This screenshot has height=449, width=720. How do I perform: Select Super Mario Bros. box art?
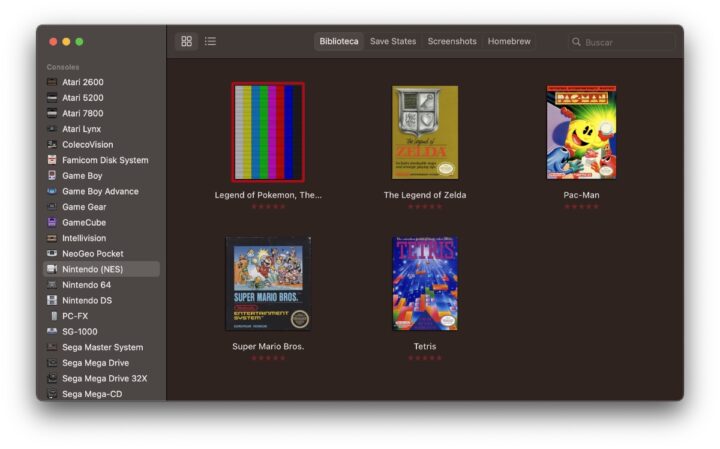(268, 284)
